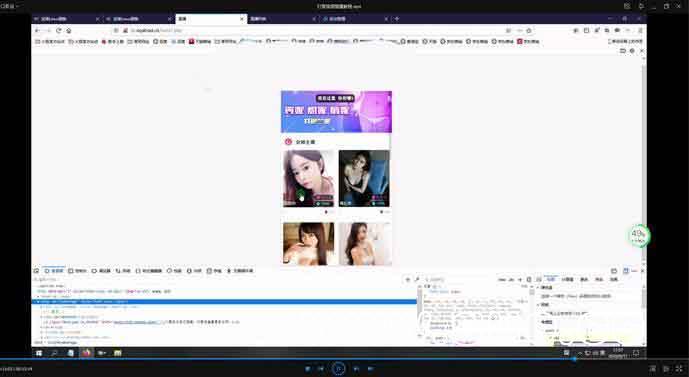
Task: Go to the browser home page icon
Action: point(69,31)
